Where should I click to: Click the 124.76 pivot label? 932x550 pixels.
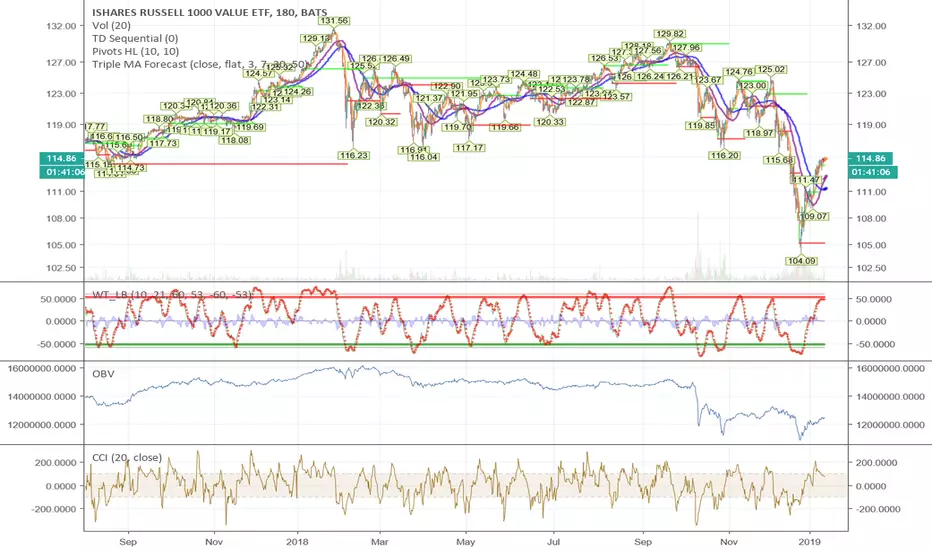click(738, 73)
